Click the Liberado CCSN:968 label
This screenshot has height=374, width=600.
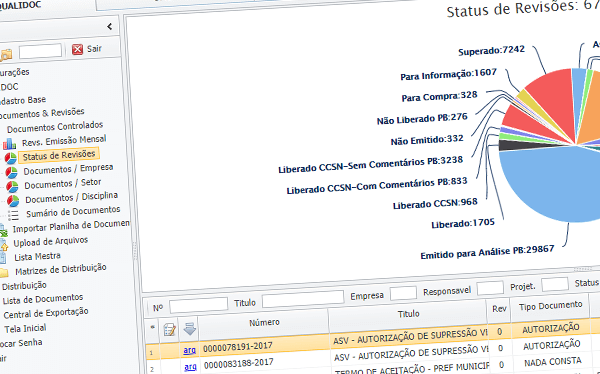coord(435,204)
